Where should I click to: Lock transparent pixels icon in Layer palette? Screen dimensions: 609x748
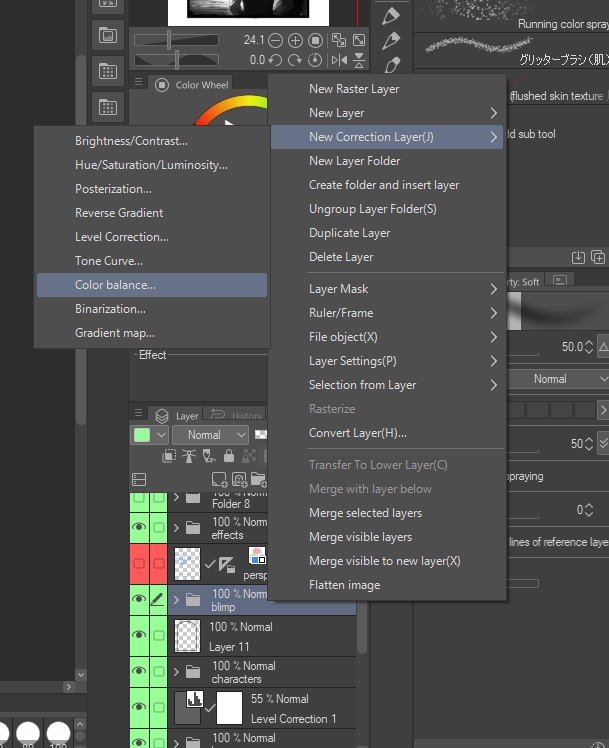(249, 456)
